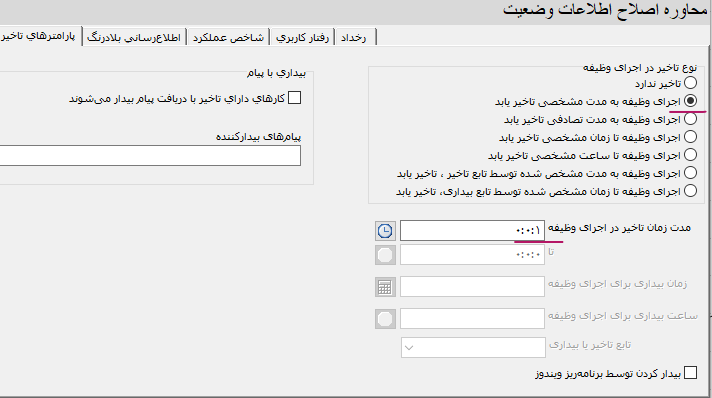Click the clock icon next to ساعت بیداری field
This screenshot has height=398, width=712.
(x=385, y=319)
